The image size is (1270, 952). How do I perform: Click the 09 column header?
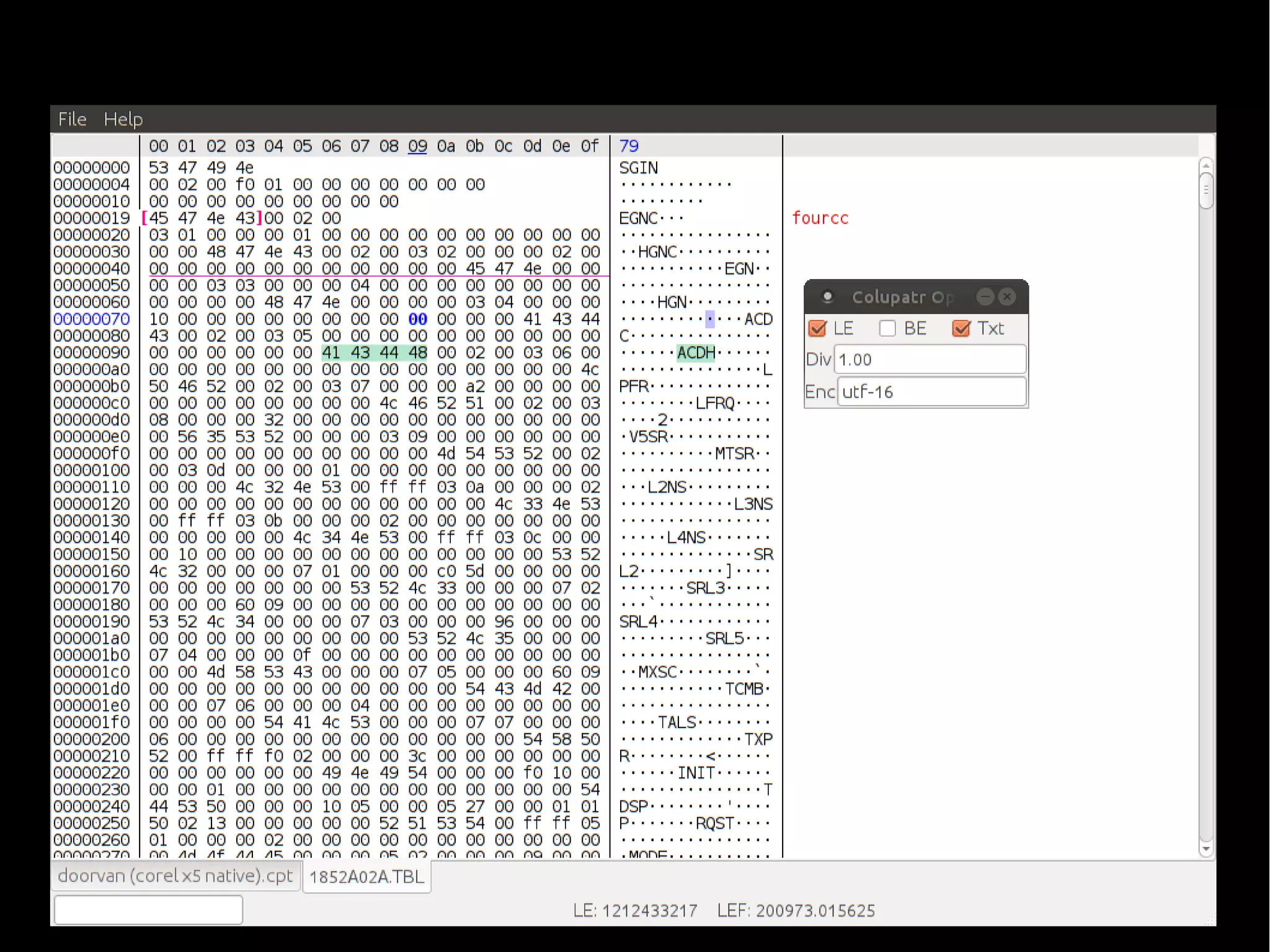pos(417,146)
